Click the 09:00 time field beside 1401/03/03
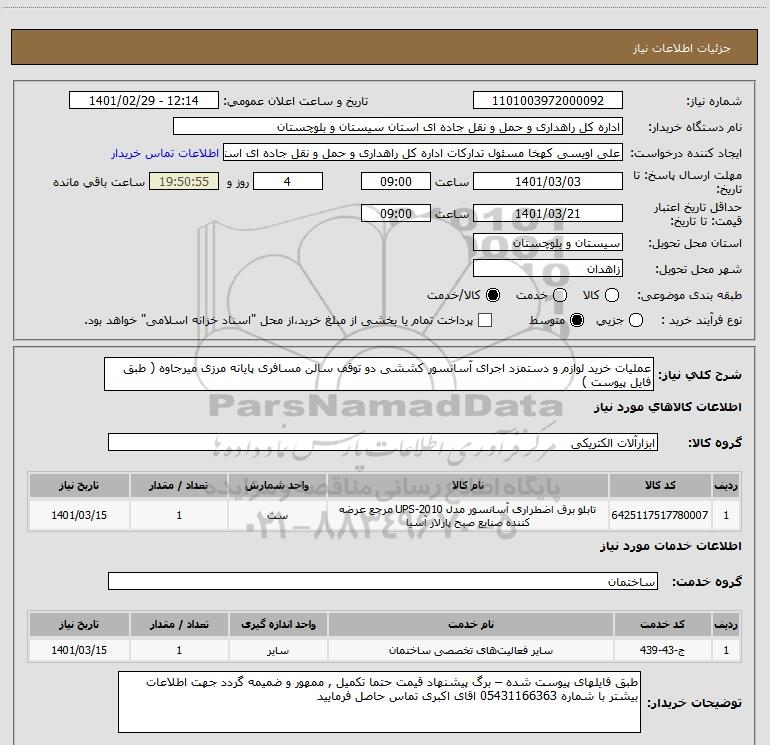 click(396, 181)
